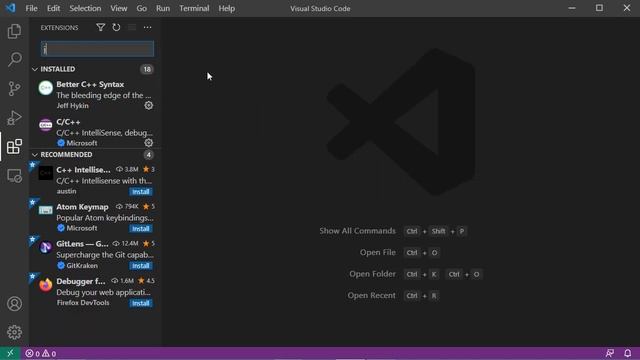Viewport: 640px width, 360px height.
Task: Click the Open Folder shortcut hint
Action: coord(372,274)
